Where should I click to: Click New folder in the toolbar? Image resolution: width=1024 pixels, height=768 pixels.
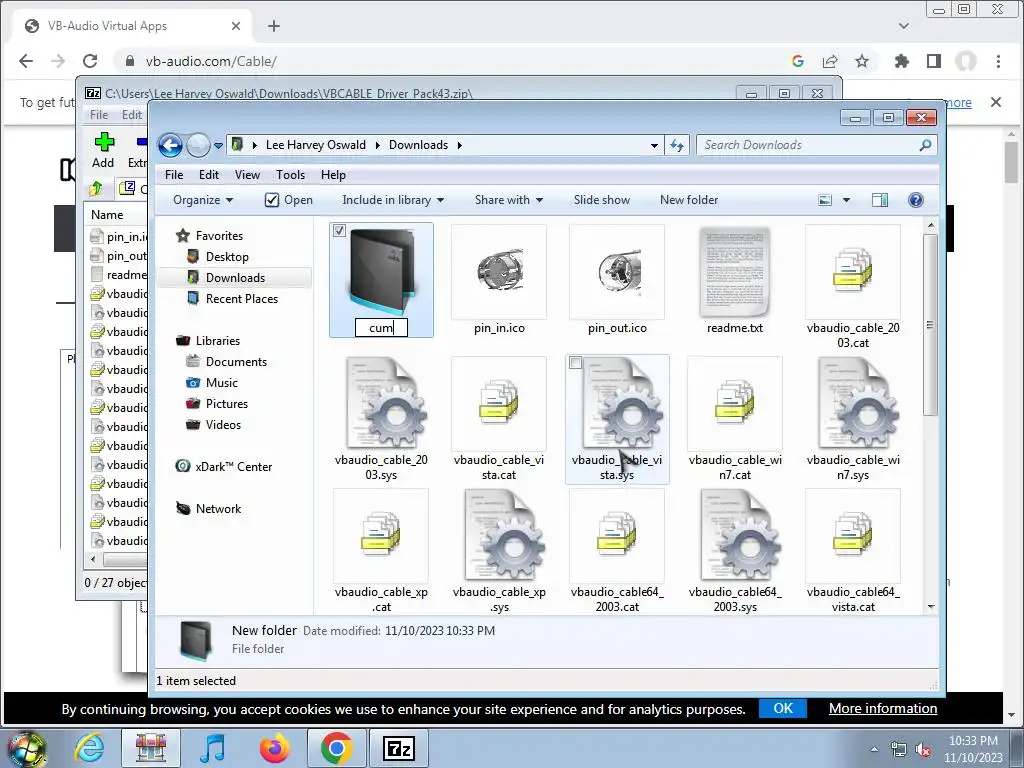click(x=689, y=200)
